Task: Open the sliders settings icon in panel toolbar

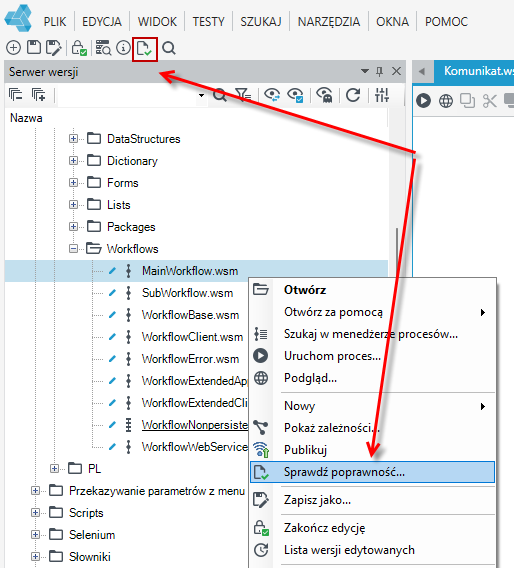Action: pos(382,95)
